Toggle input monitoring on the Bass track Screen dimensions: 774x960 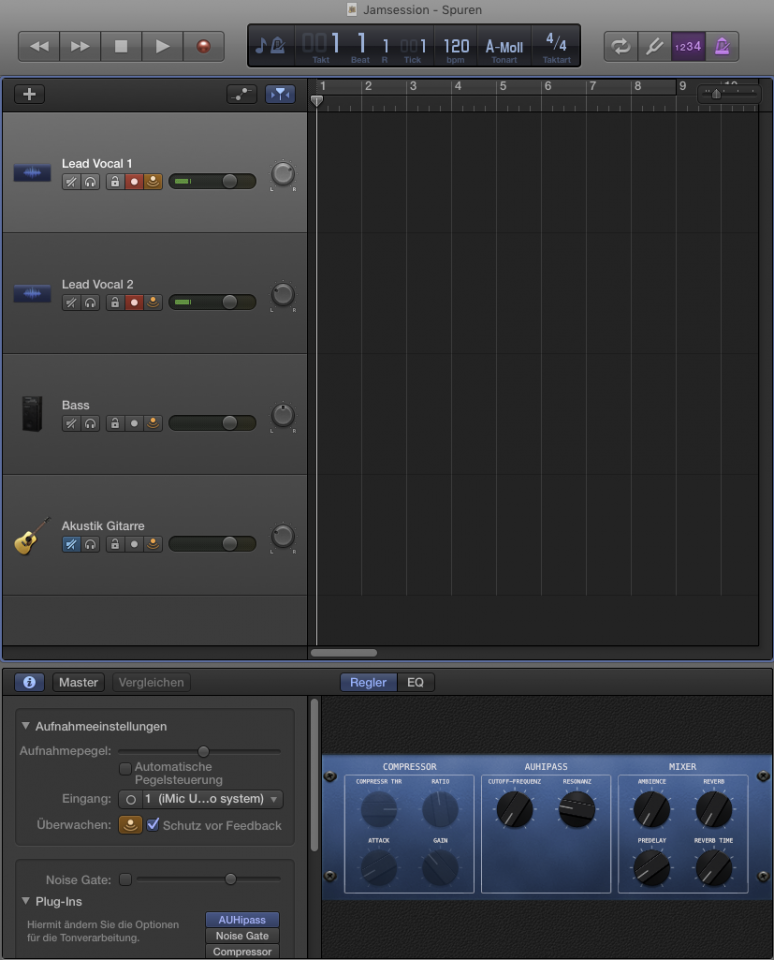(153, 423)
